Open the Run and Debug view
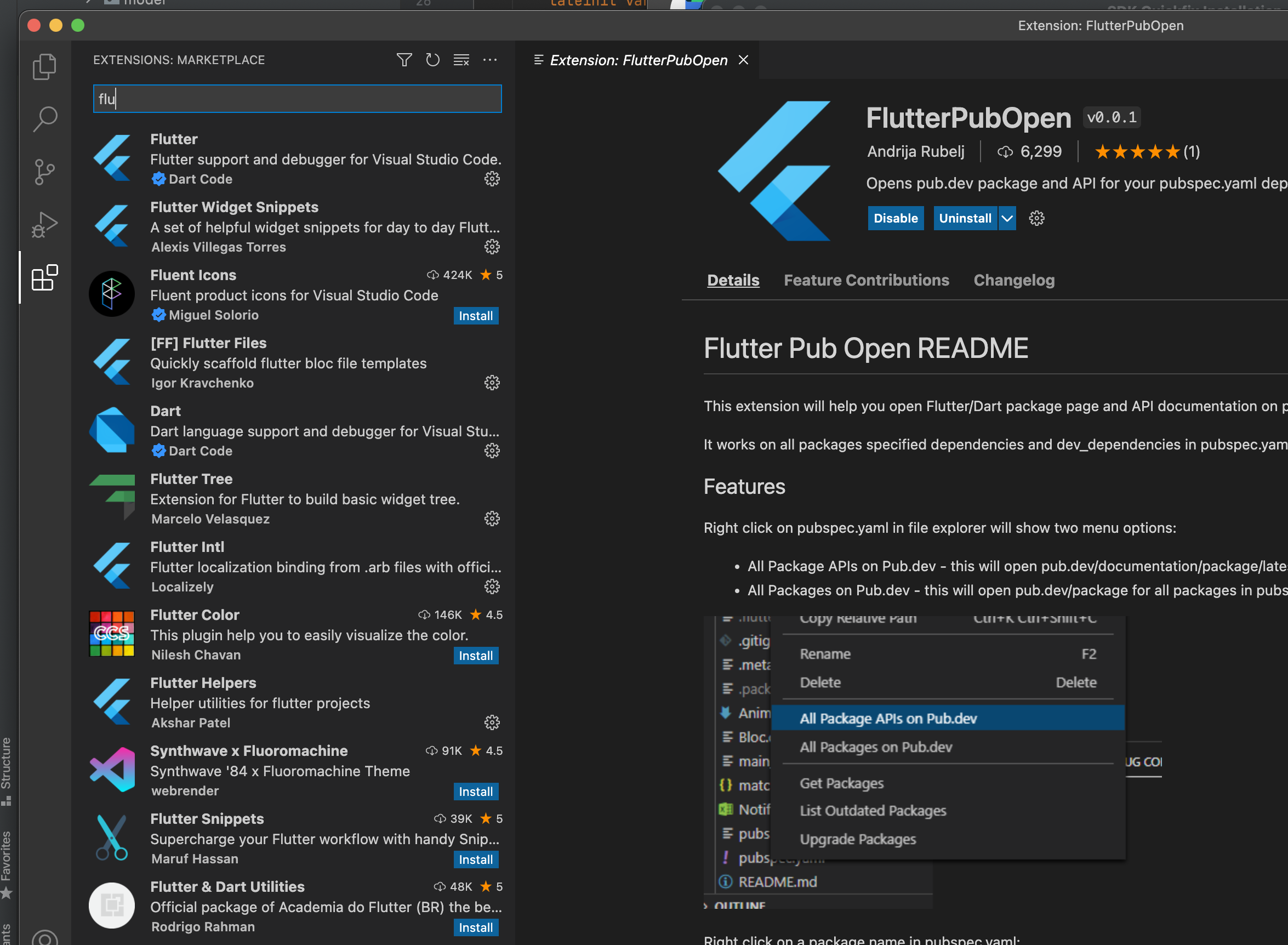The image size is (1288, 945). tap(44, 225)
